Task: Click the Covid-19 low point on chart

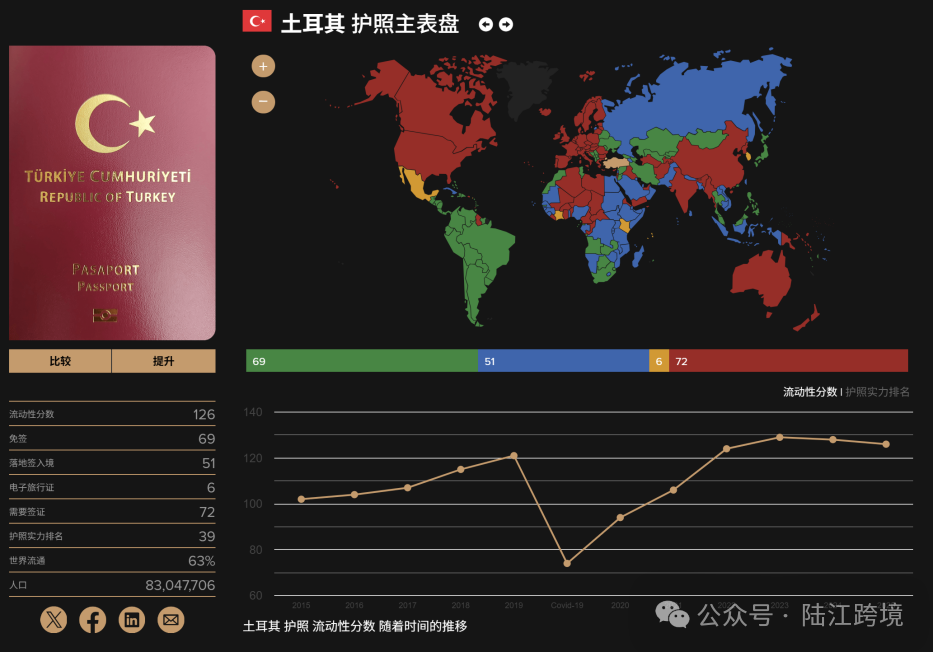Action: click(567, 563)
